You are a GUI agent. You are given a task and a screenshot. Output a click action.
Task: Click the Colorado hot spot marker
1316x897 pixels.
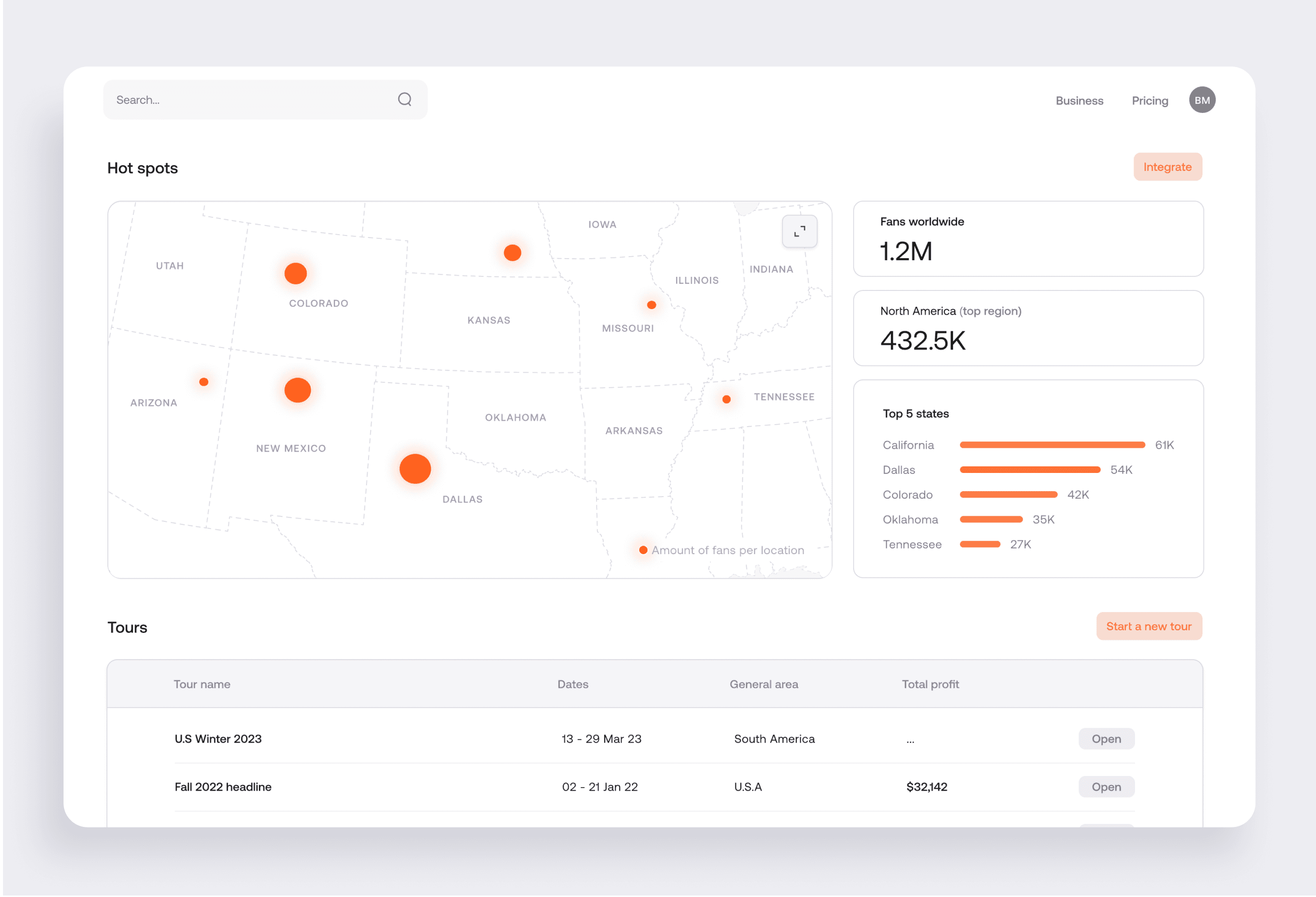pyautogui.click(x=295, y=273)
